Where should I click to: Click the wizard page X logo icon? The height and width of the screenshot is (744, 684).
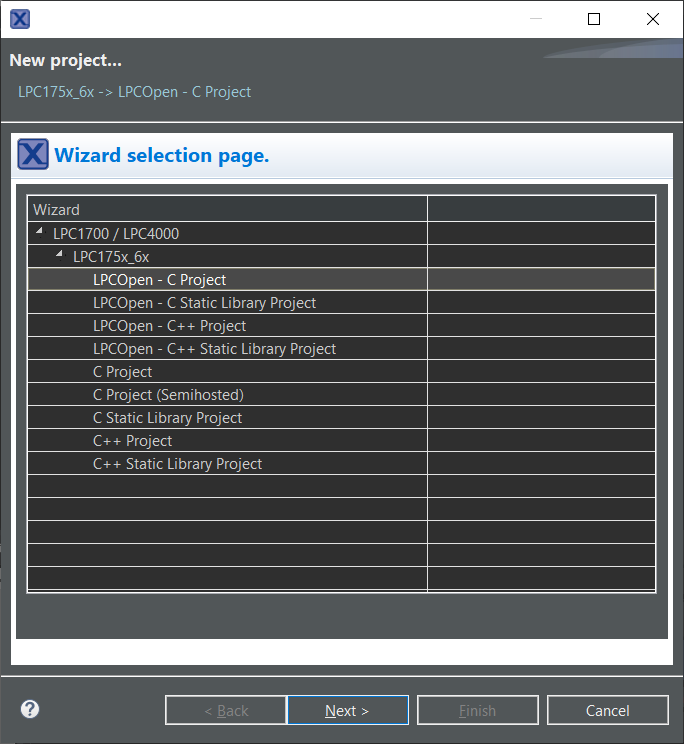[x=33, y=154]
